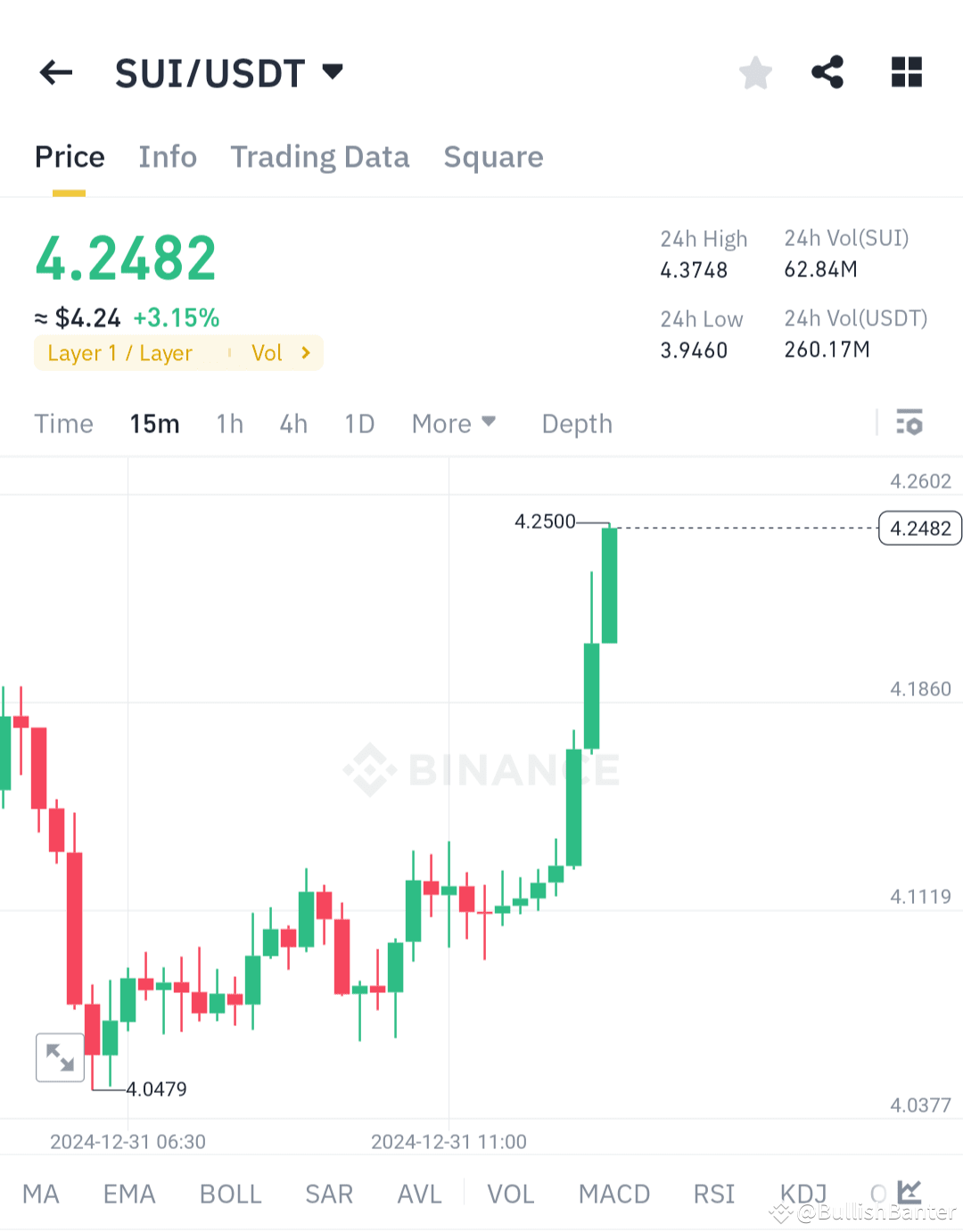Select the 1D timeframe
Viewport: 963px width, 1232px height.
pos(358,423)
